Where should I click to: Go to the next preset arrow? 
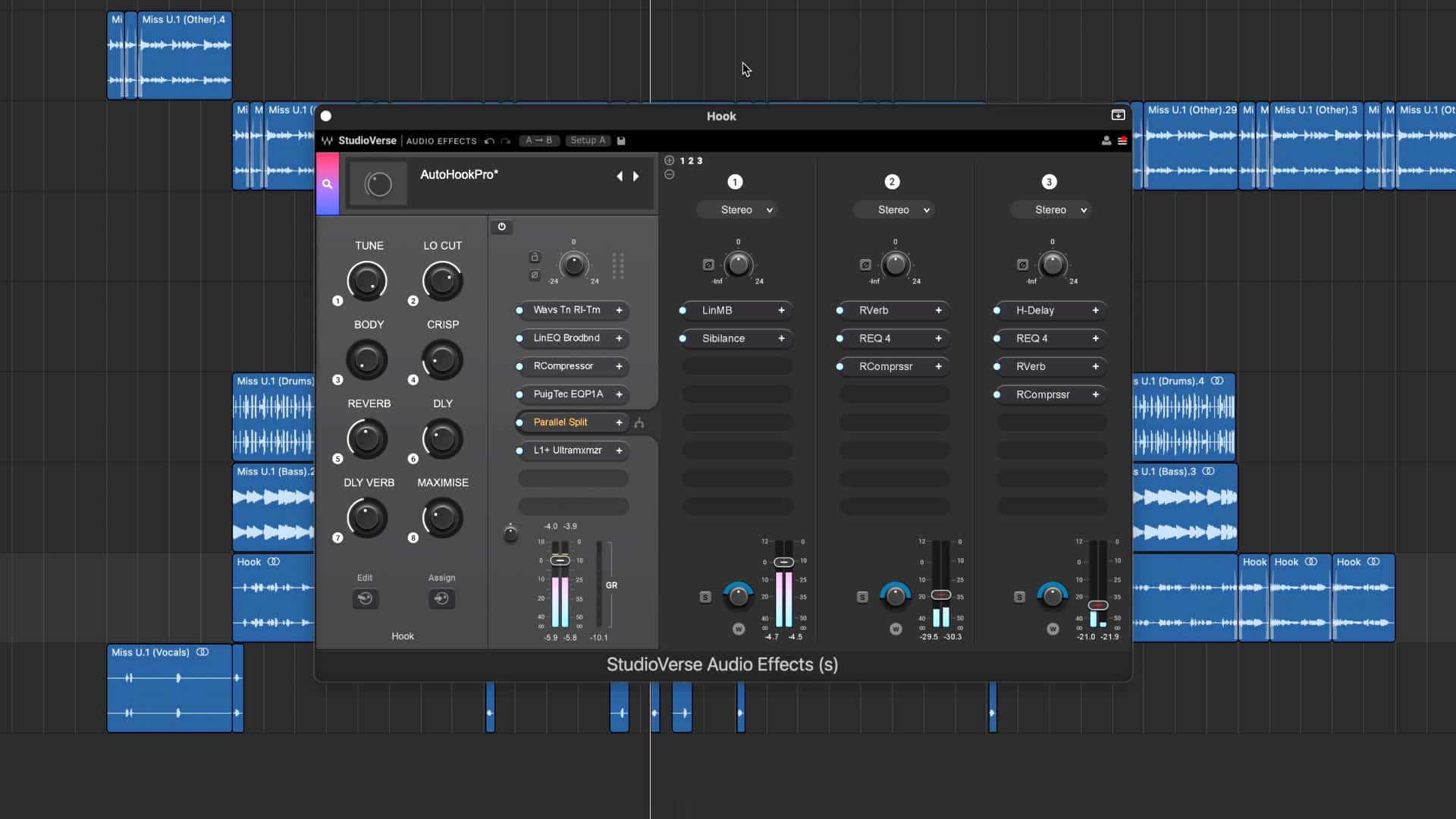(x=636, y=176)
